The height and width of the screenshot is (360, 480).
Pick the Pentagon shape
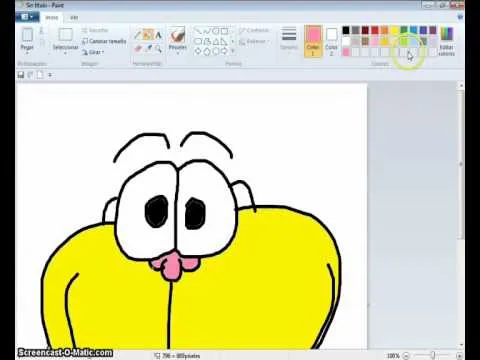pyautogui.click(x=207, y=51)
